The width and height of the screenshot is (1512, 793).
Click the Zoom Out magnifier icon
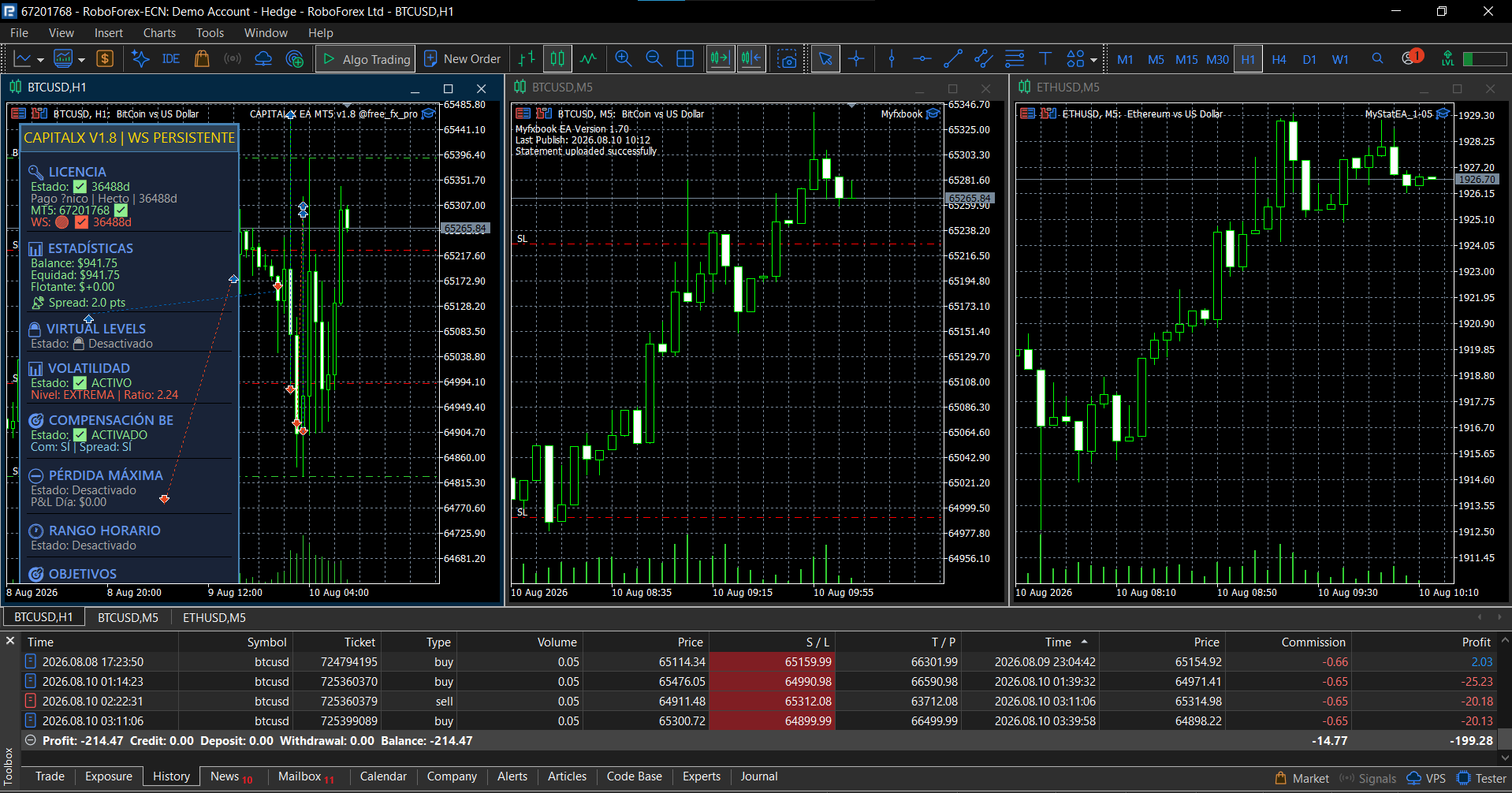(654, 59)
